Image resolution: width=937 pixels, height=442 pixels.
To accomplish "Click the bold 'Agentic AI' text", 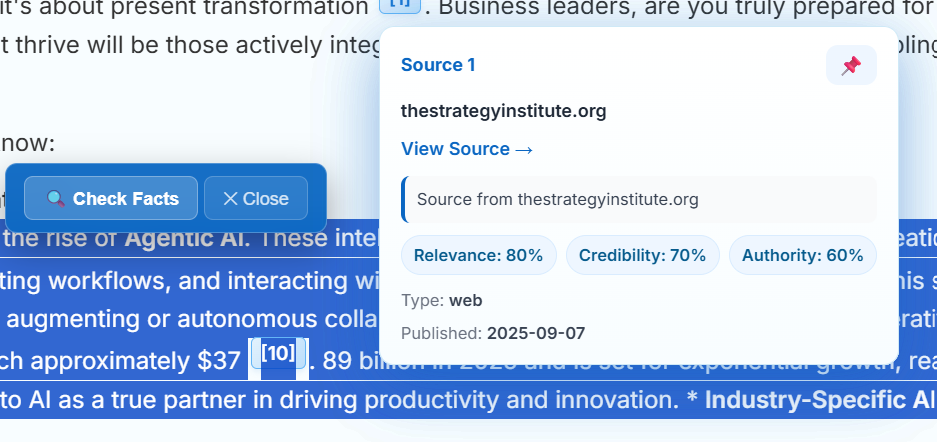I will pyautogui.click(x=186, y=240).
